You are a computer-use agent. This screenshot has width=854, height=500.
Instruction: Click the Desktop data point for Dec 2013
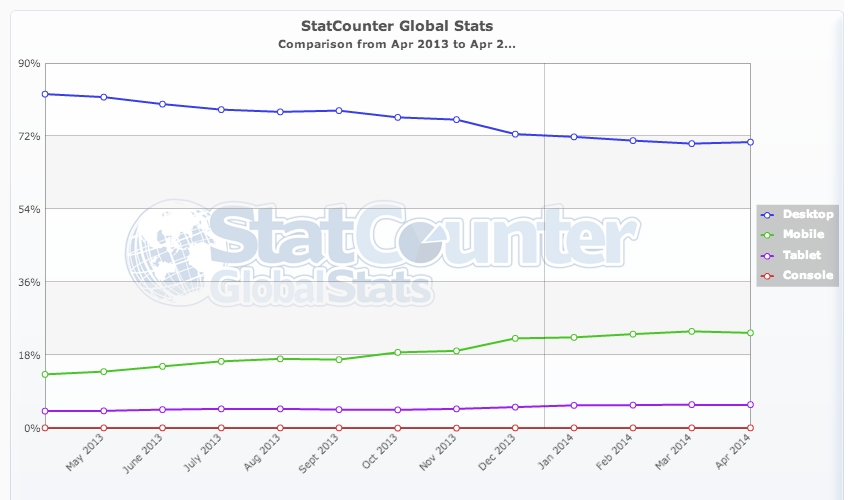[515, 134]
